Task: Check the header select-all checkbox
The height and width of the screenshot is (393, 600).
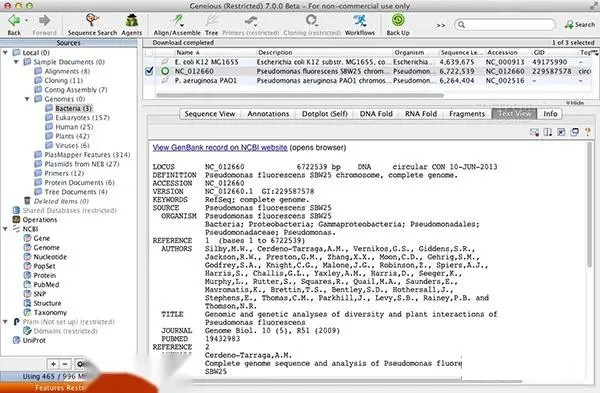Action: click(x=149, y=52)
